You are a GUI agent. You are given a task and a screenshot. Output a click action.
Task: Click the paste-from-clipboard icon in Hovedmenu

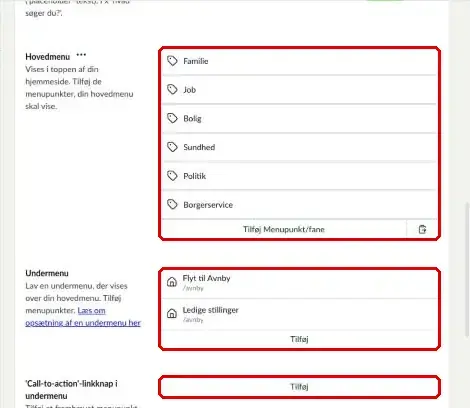coord(422,229)
